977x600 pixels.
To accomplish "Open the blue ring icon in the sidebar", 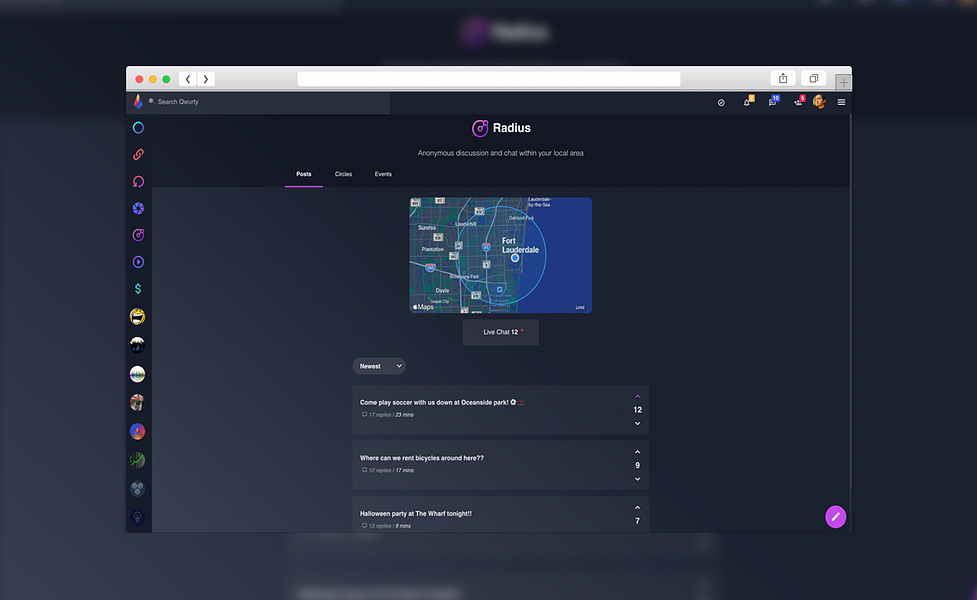I will click(138, 128).
